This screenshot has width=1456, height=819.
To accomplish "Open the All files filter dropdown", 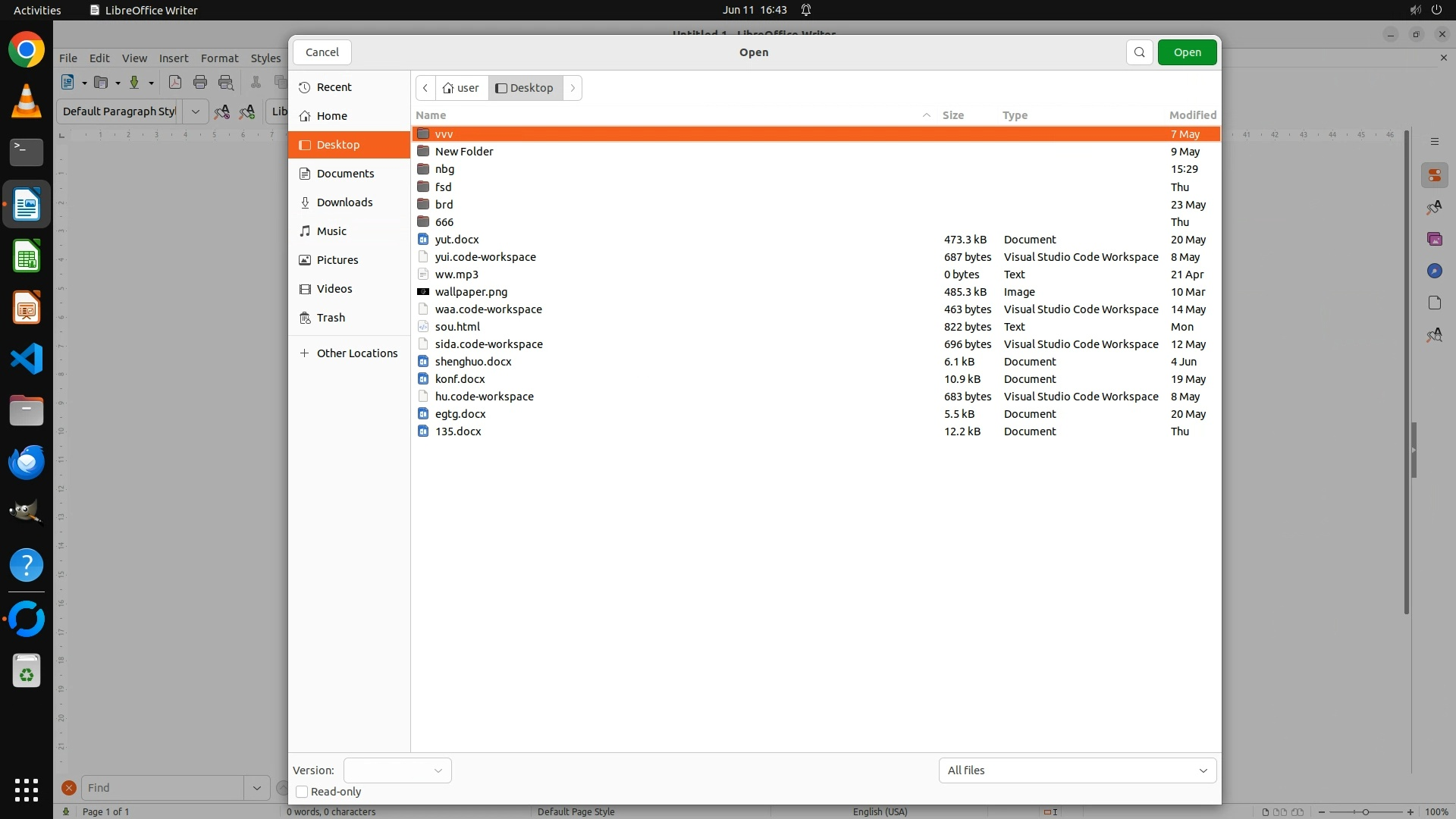I will [1077, 770].
